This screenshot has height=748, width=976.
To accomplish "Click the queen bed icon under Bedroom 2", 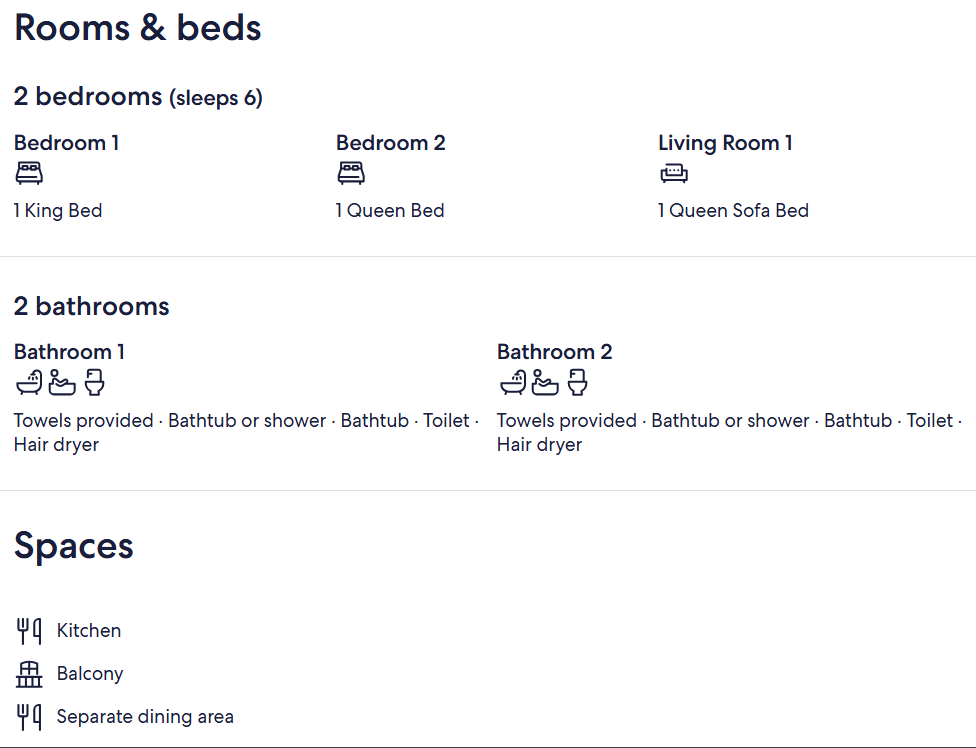I will [351, 173].
